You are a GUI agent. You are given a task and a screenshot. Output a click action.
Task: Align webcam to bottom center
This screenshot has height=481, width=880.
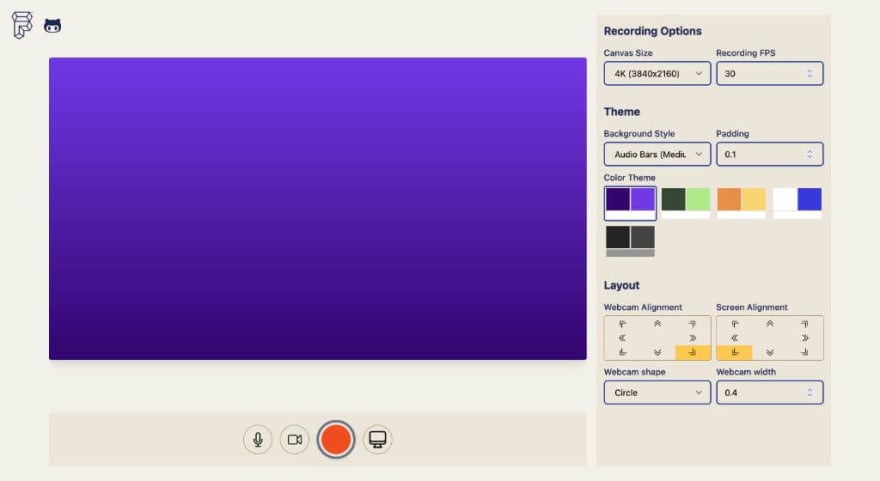(657, 352)
